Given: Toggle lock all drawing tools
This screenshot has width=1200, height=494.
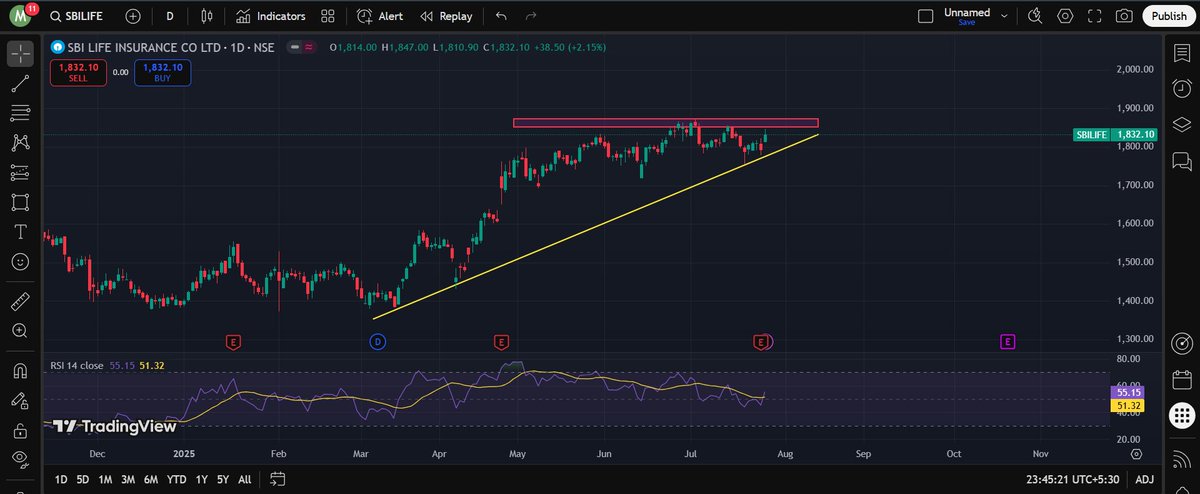Looking at the screenshot, I should tap(20, 430).
